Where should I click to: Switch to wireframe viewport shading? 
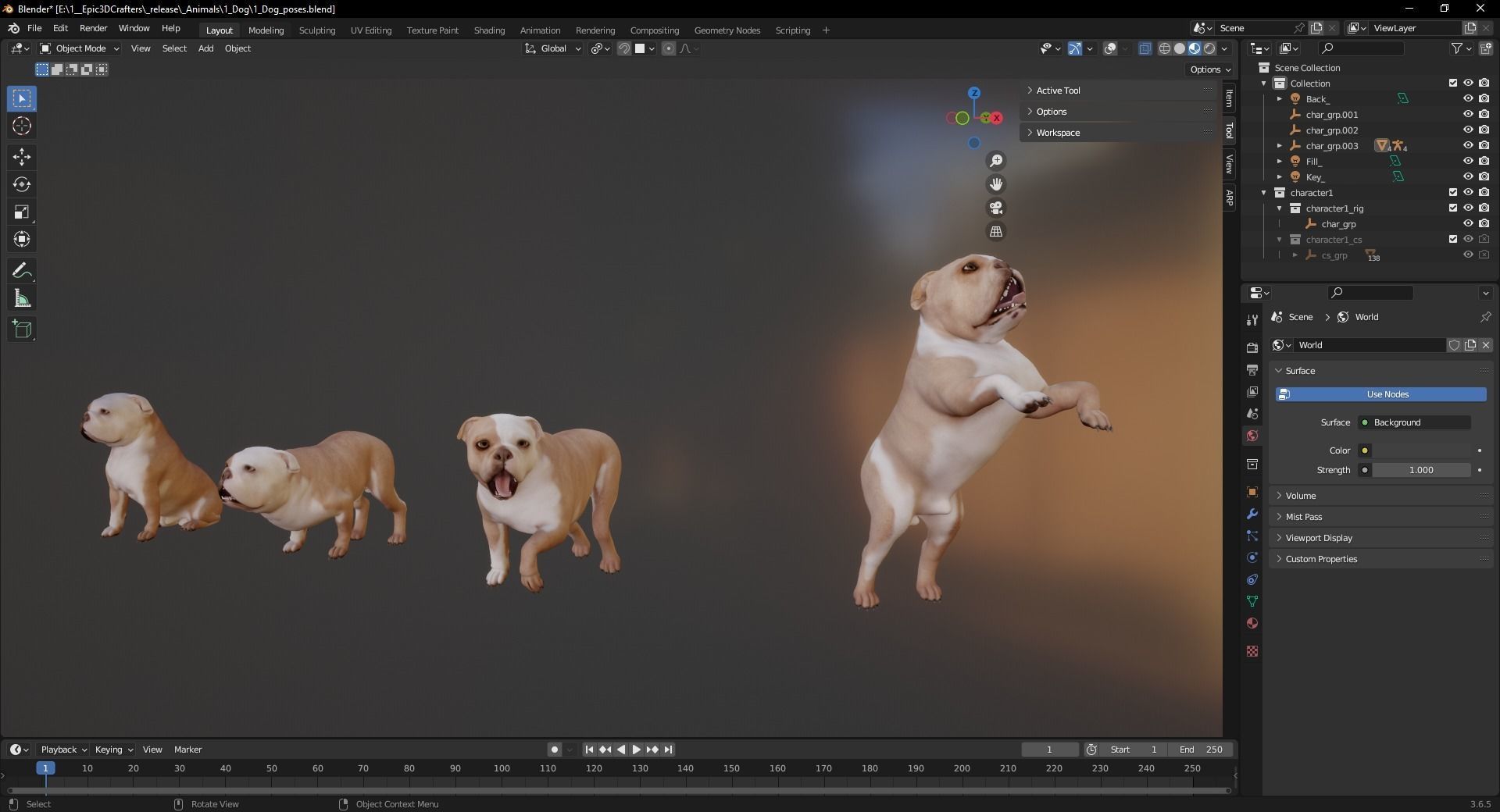pyautogui.click(x=1165, y=48)
